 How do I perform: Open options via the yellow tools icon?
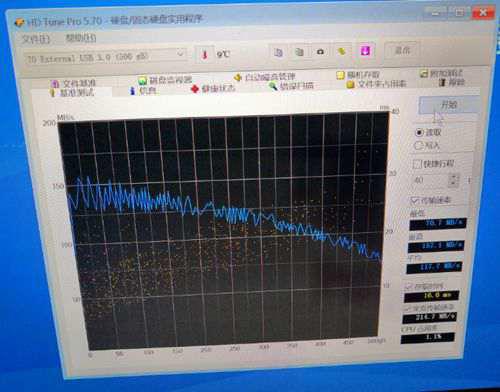click(x=341, y=51)
